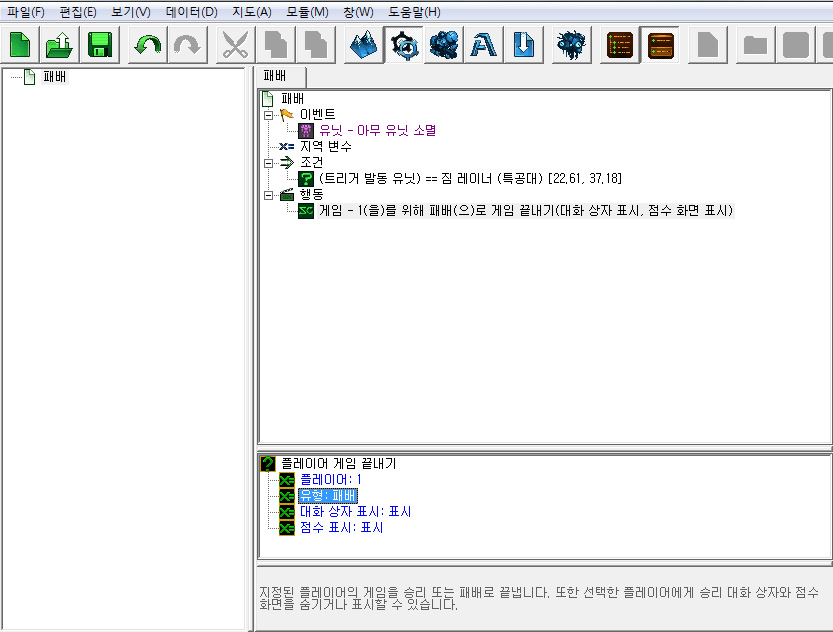Select the 짐 레이너 (특공대) condition row
The width and height of the screenshot is (833, 632).
470,178
